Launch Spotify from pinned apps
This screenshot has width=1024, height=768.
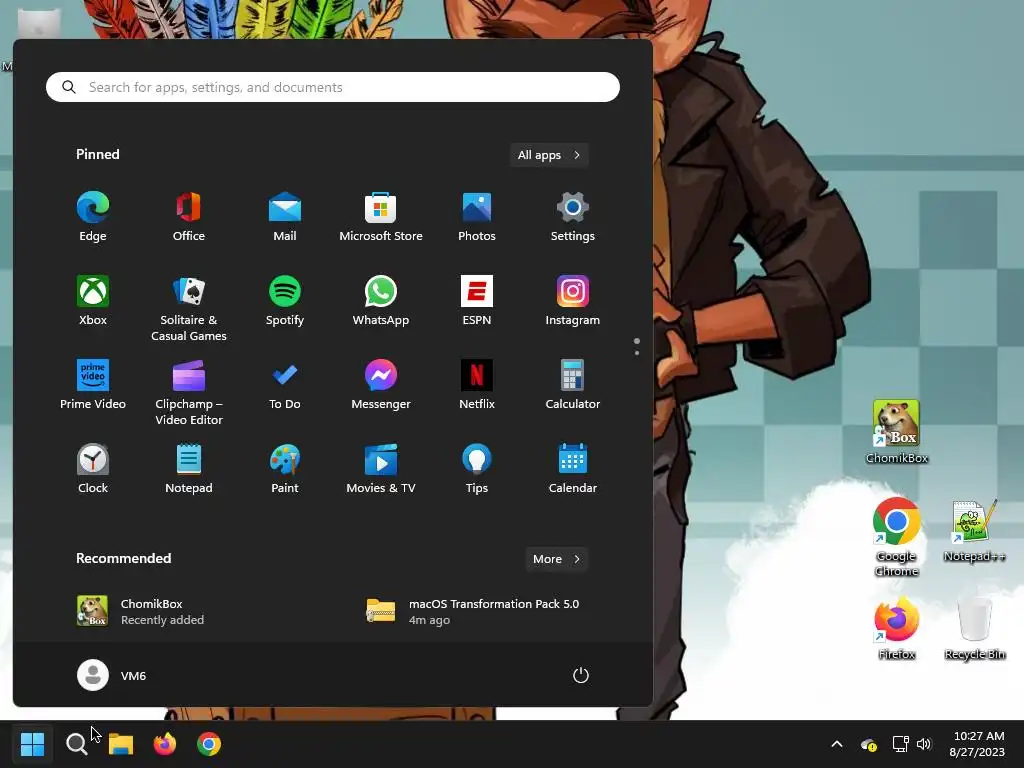(285, 300)
